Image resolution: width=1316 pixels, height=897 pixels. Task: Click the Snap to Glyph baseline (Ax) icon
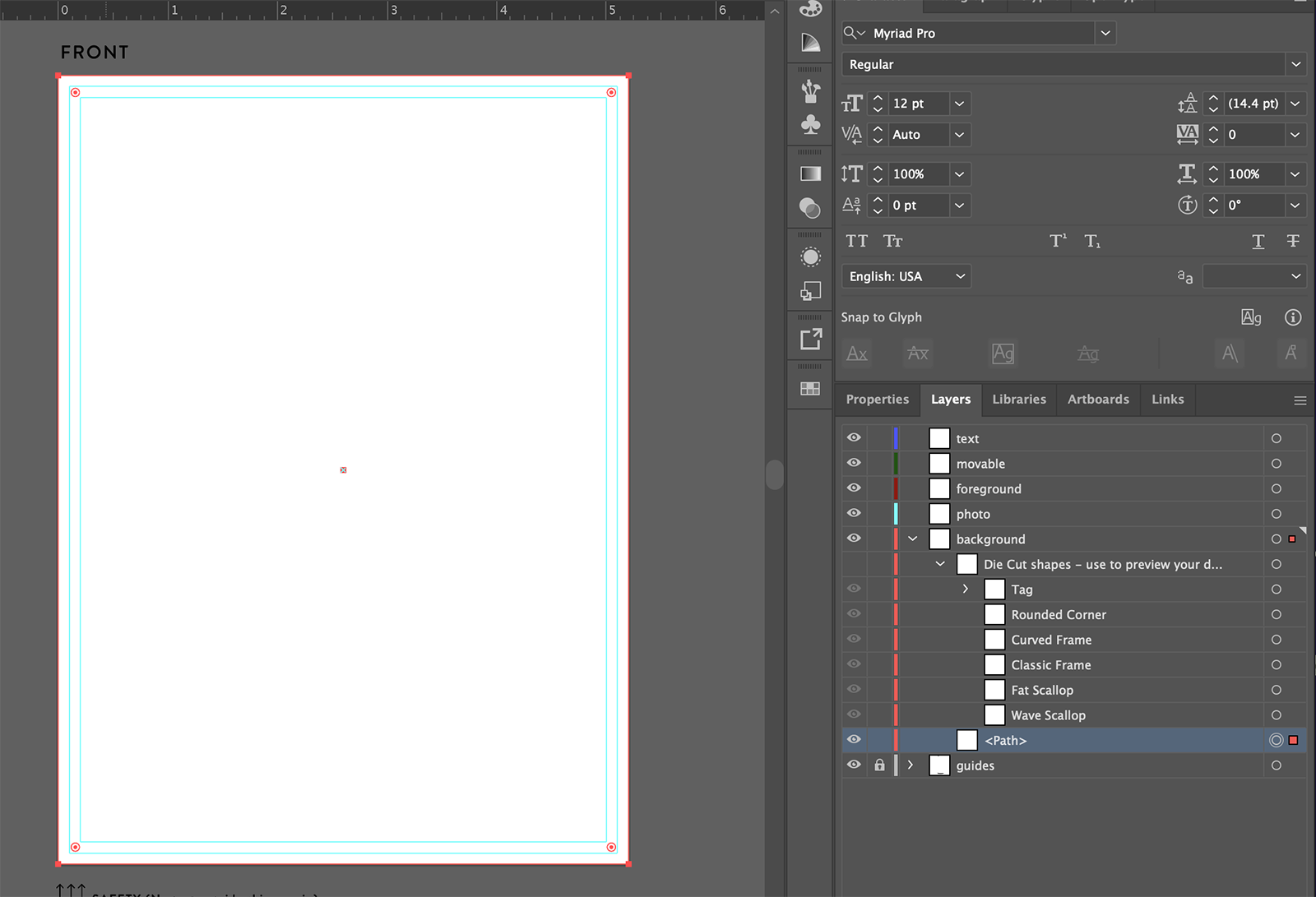[x=857, y=354]
